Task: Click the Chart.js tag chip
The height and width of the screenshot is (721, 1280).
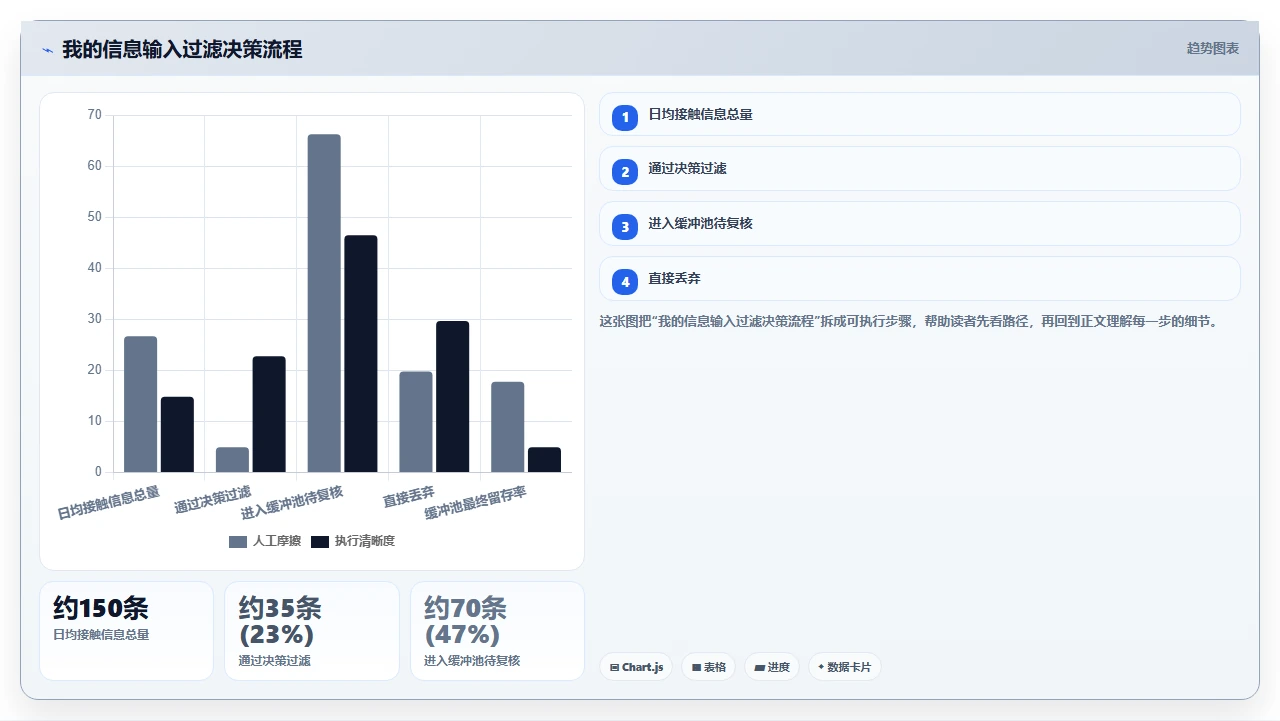Action: (x=636, y=667)
